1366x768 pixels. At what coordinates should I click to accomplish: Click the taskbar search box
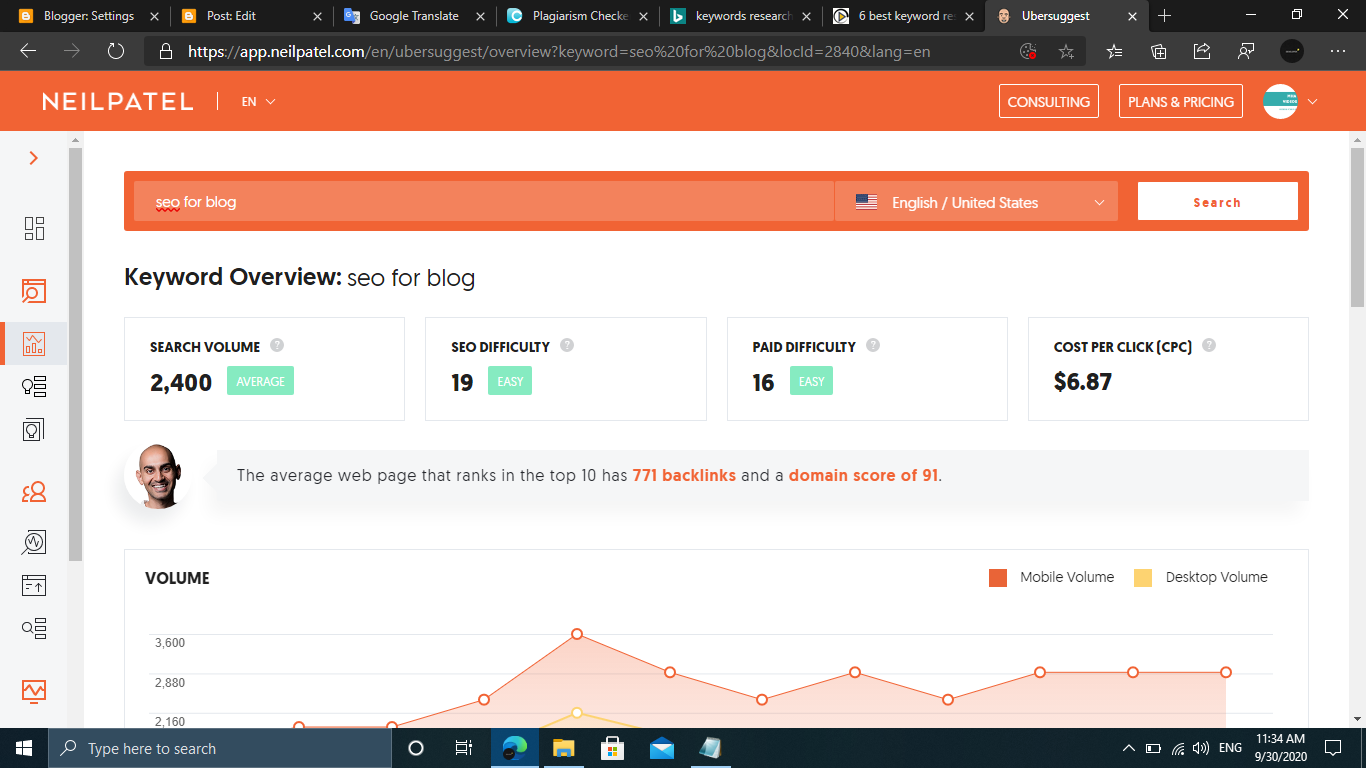[x=220, y=748]
